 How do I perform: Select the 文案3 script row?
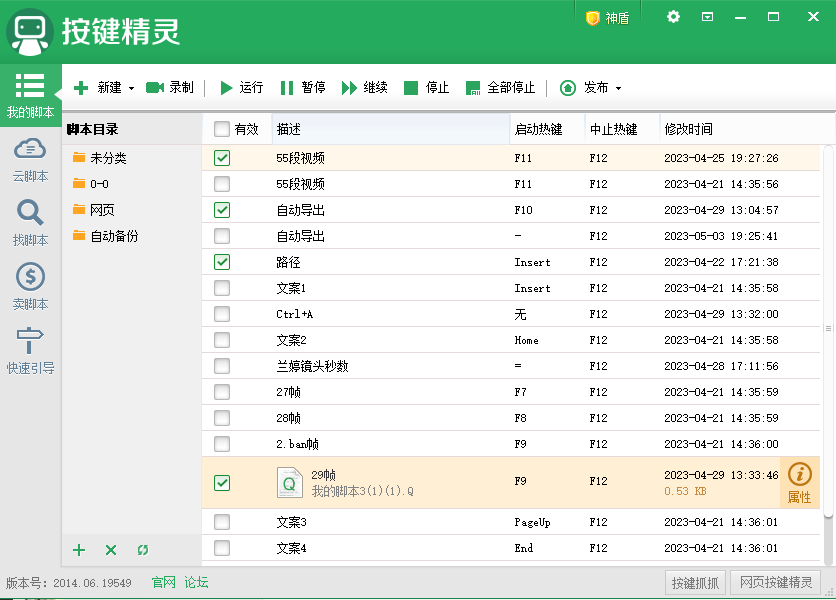[511, 522]
